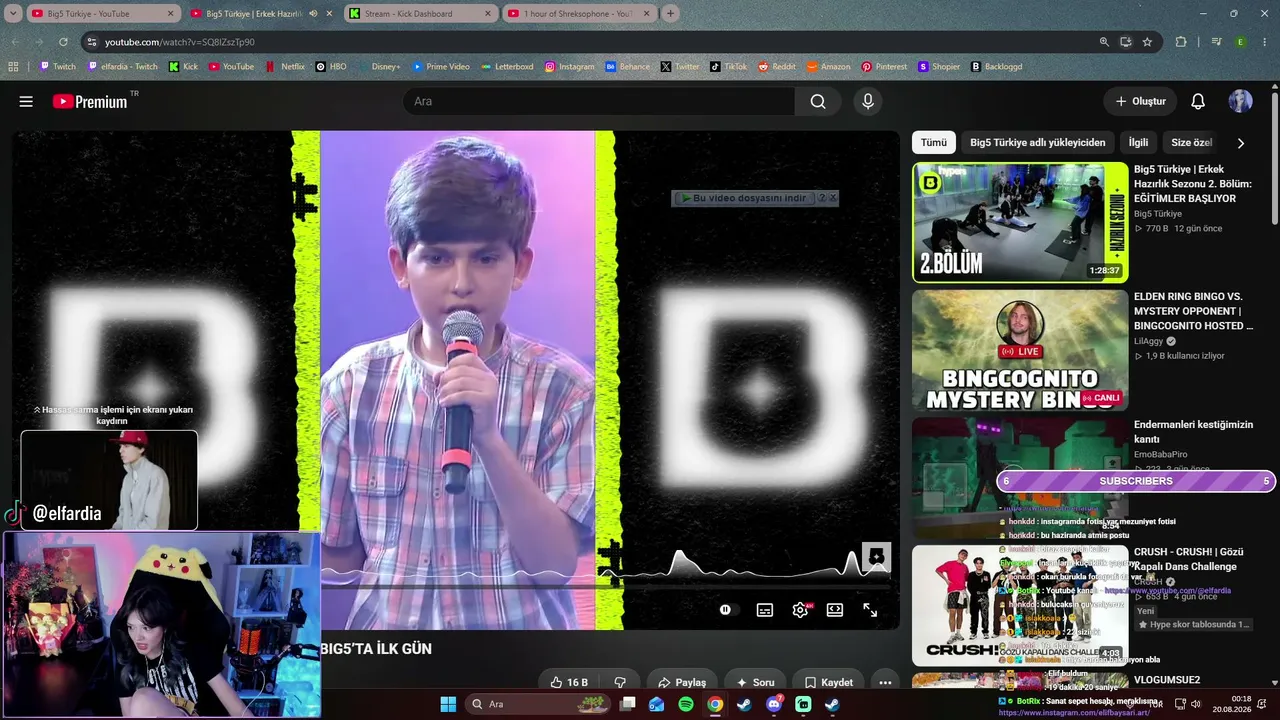Image resolution: width=1280 pixels, height=720 pixels.
Task: Open Chrome extensions puzzle icon
Action: click(1181, 42)
